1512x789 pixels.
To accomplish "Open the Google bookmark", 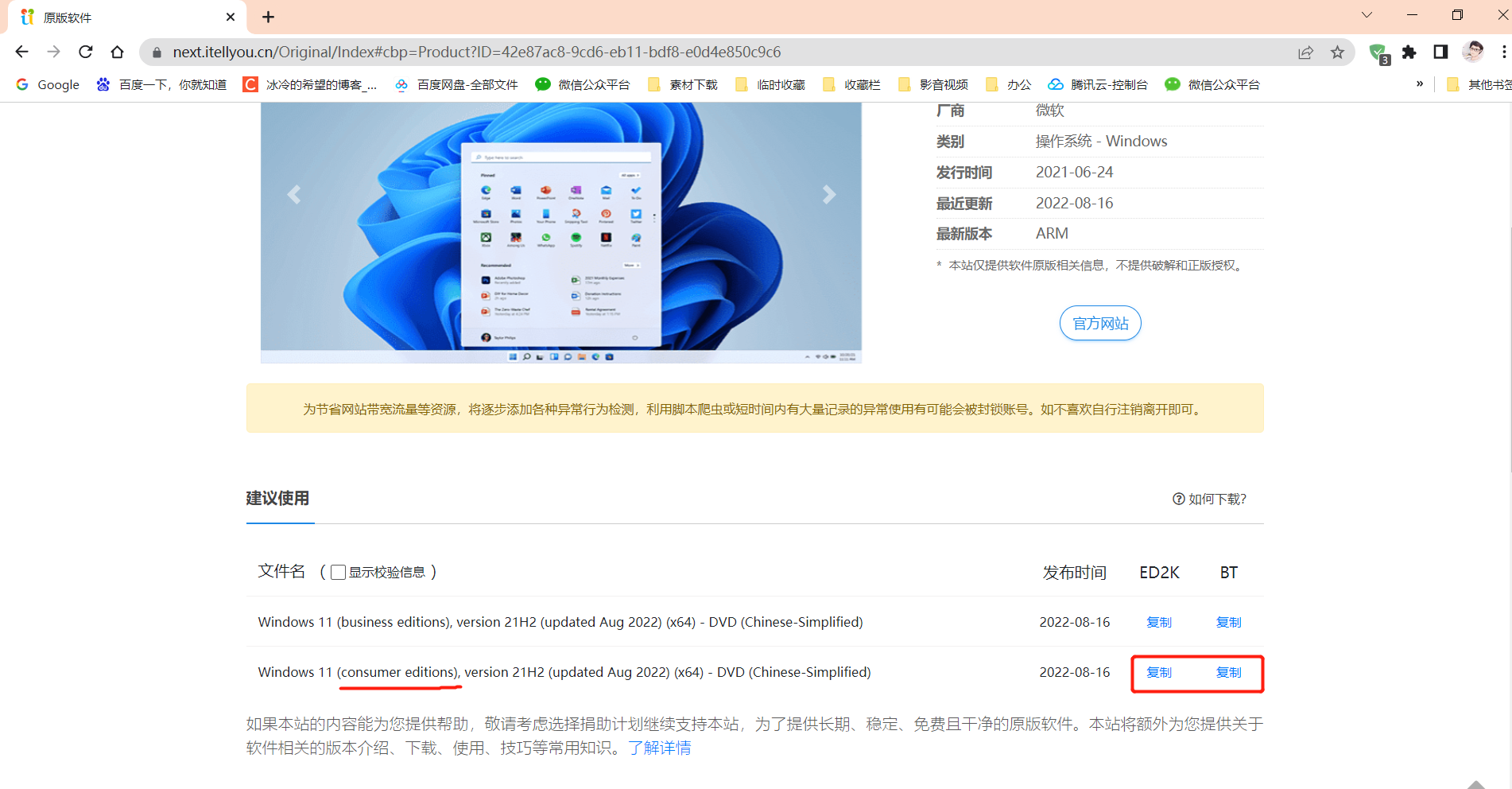I will tap(48, 84).
